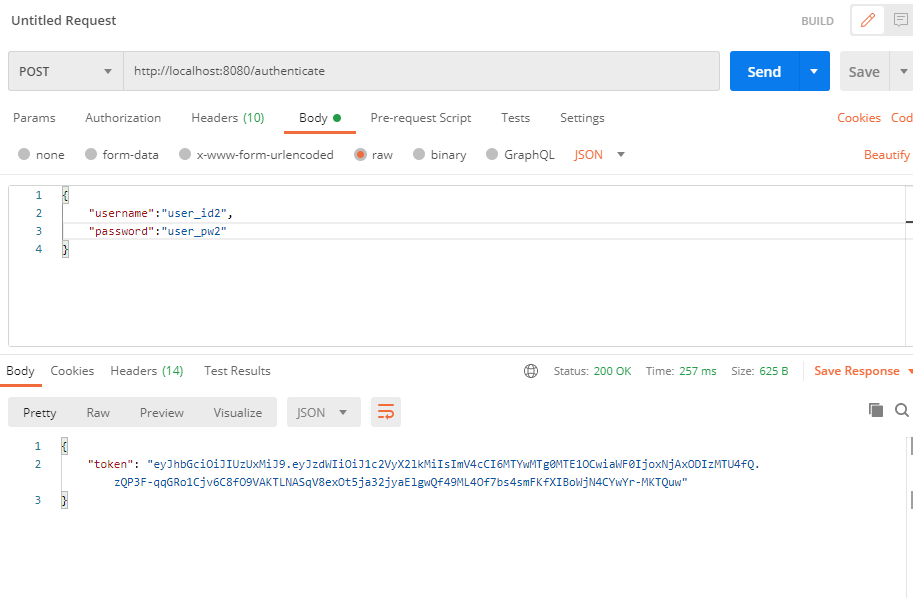Open the response JSON format dropdown
The image size is (913, 607).
tap(323, 412)
